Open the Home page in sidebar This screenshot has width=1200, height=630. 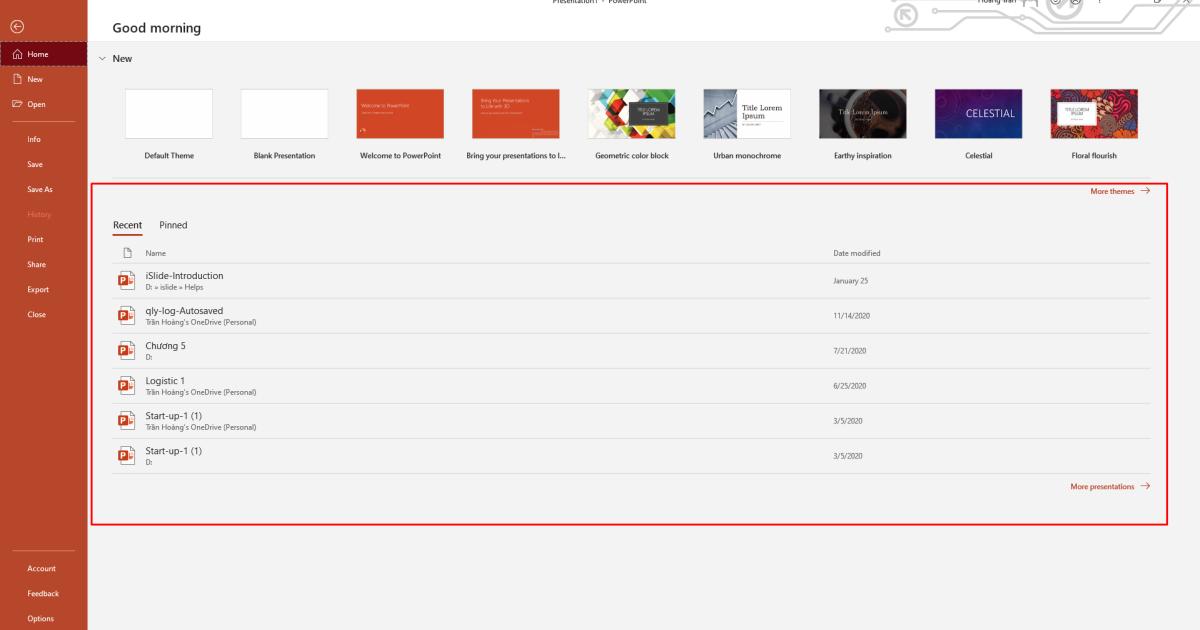click(44, 54)
